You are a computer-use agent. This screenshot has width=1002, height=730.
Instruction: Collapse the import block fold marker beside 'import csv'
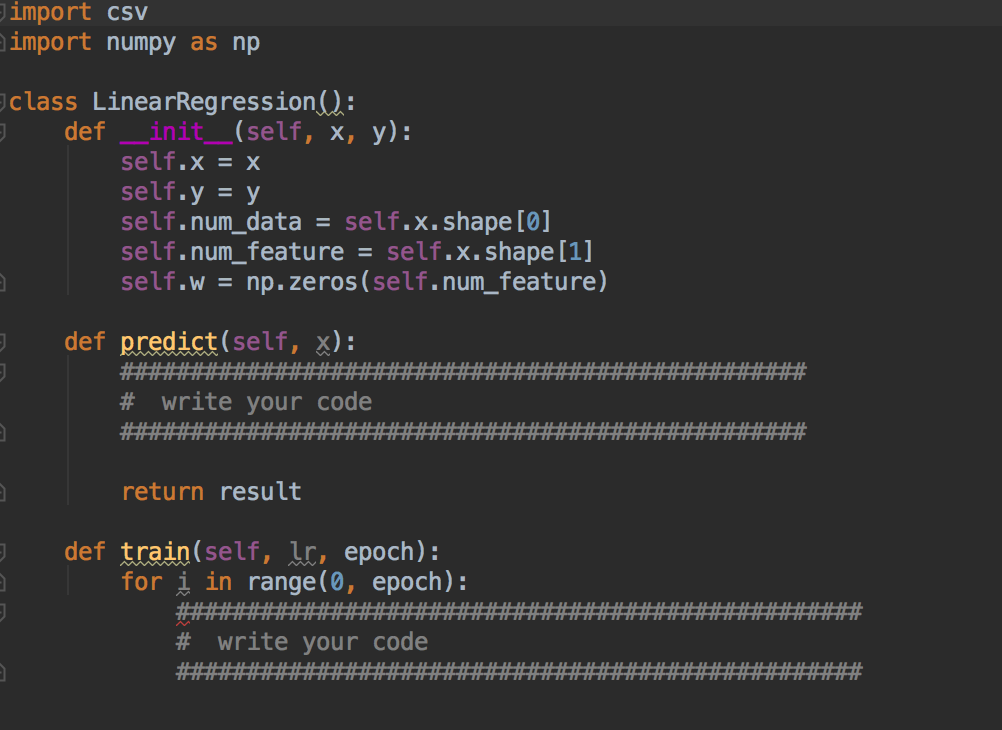point(3,13)
